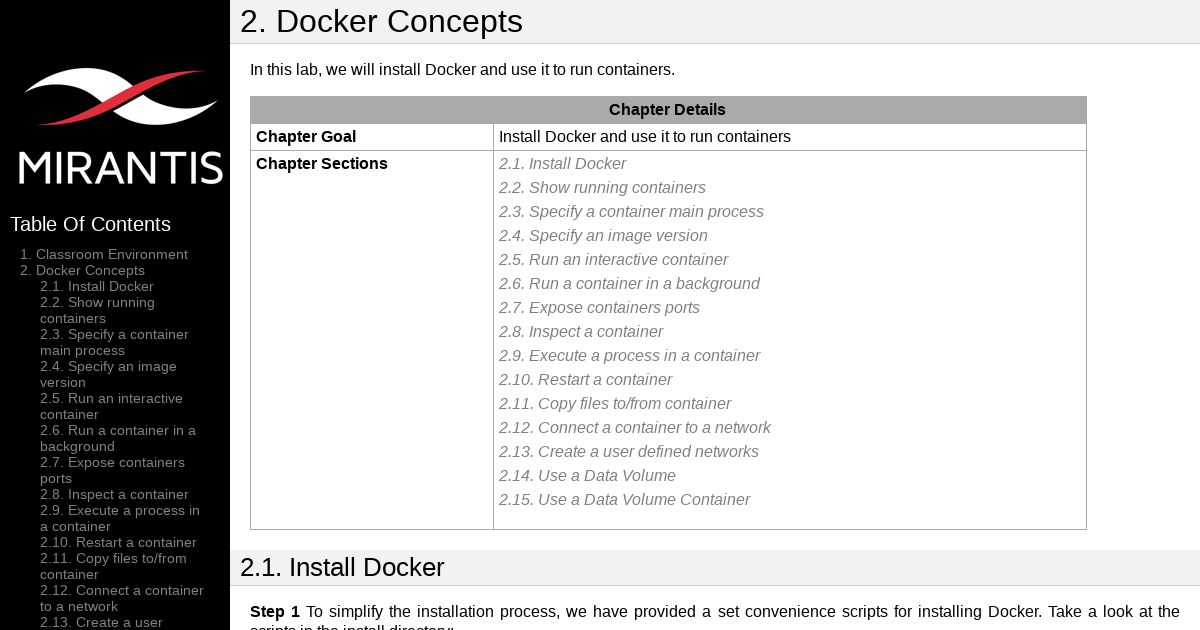The width and height of the screenshot is (1200, 630).
Task: Follow table link 2.11. Copy files to/from container
Action: tap(615, 403)
